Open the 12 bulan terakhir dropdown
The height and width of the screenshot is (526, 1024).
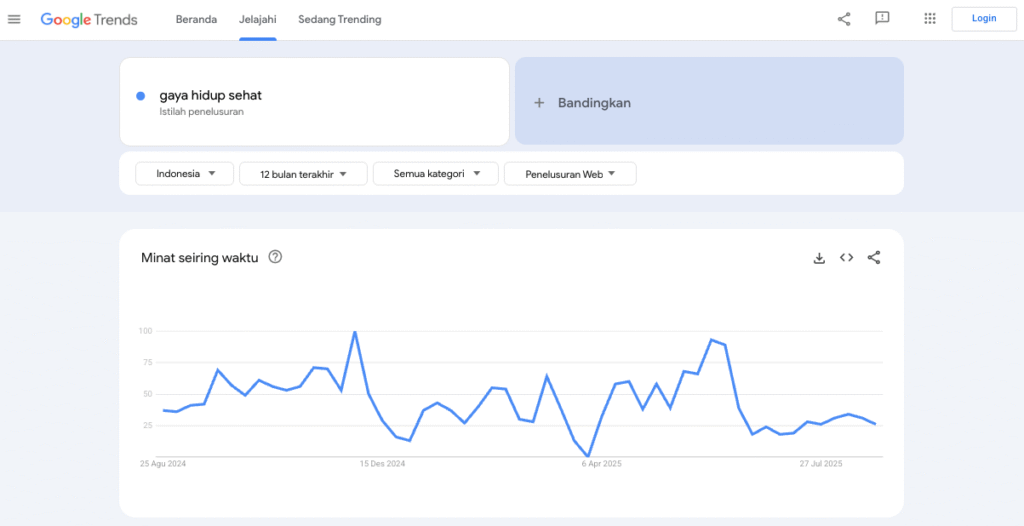(x=303, y=174)
